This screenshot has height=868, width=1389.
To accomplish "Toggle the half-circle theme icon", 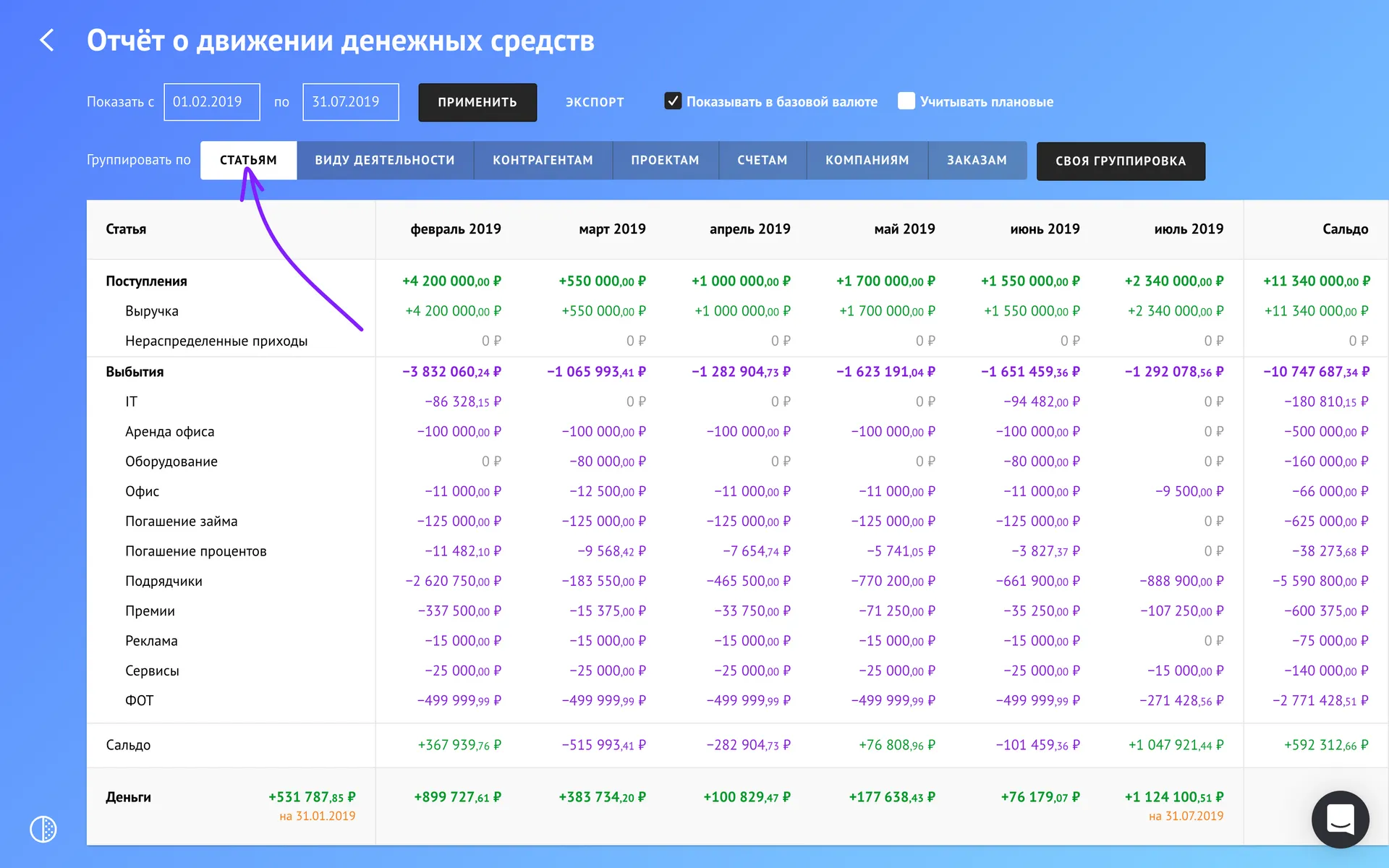I will (x=43, y=829).
